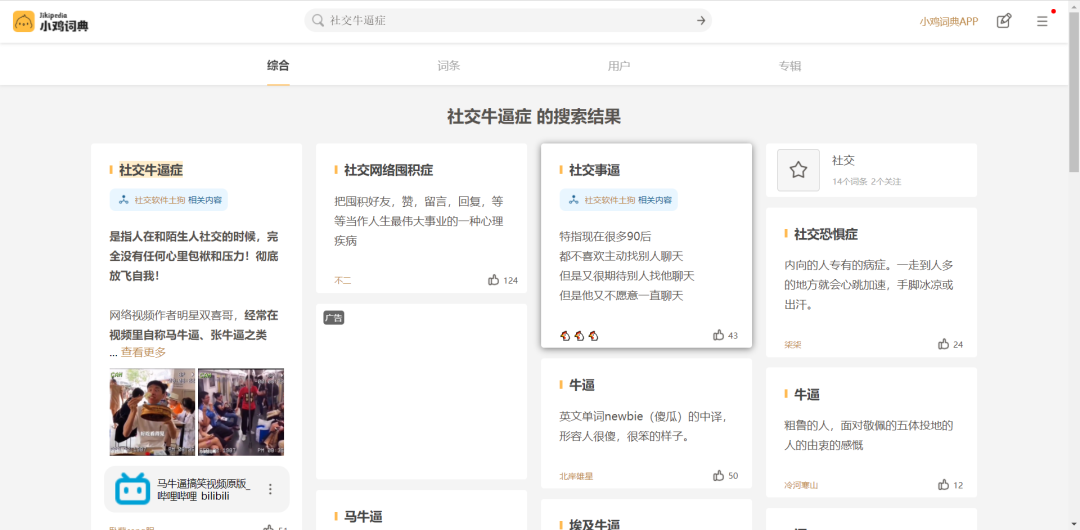The width and height of the screenshot is (1080, 530).
Task: Open author 柒柒 profile
Action: [x=792, y=344]
